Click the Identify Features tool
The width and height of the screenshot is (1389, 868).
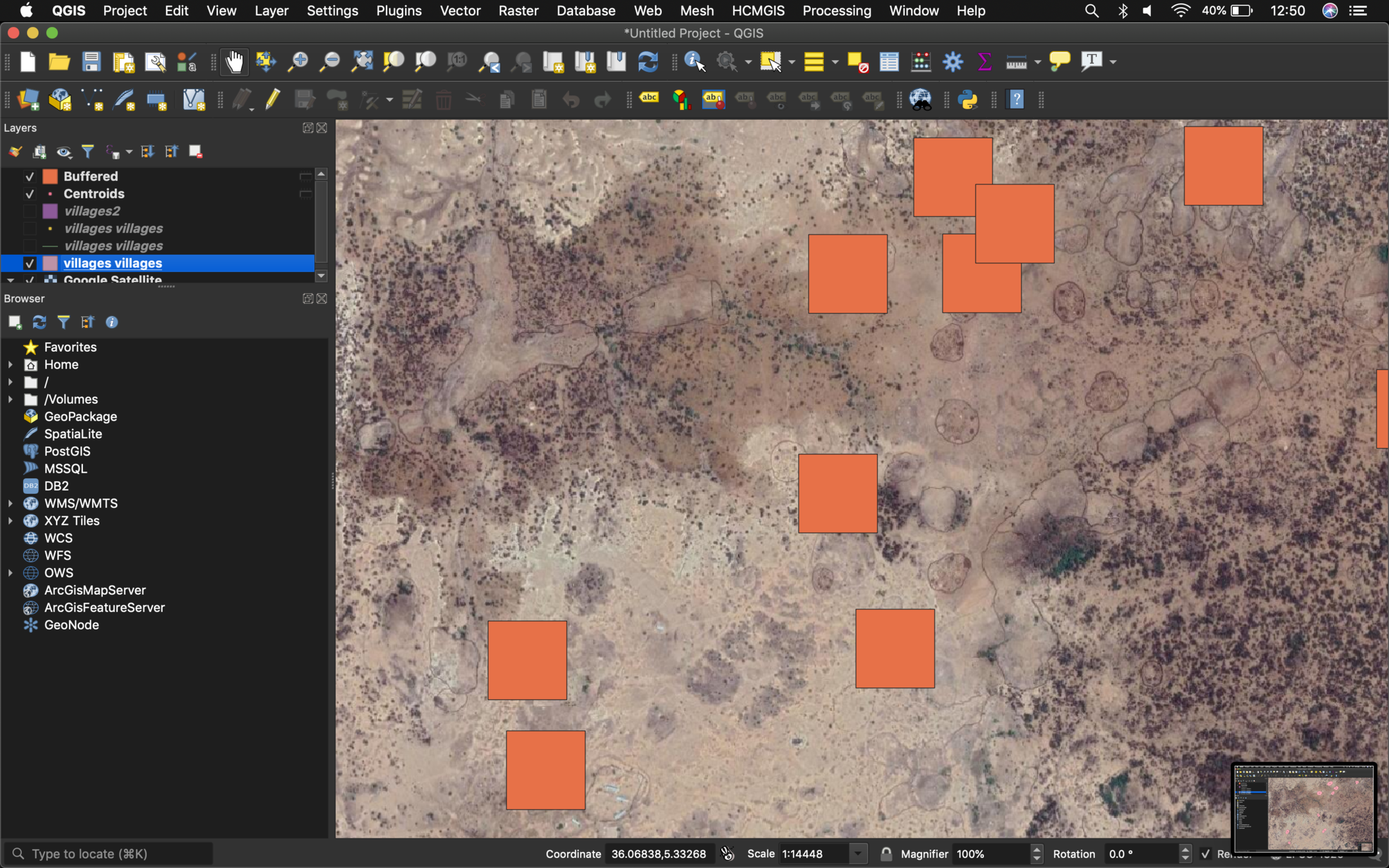(694, 62)
